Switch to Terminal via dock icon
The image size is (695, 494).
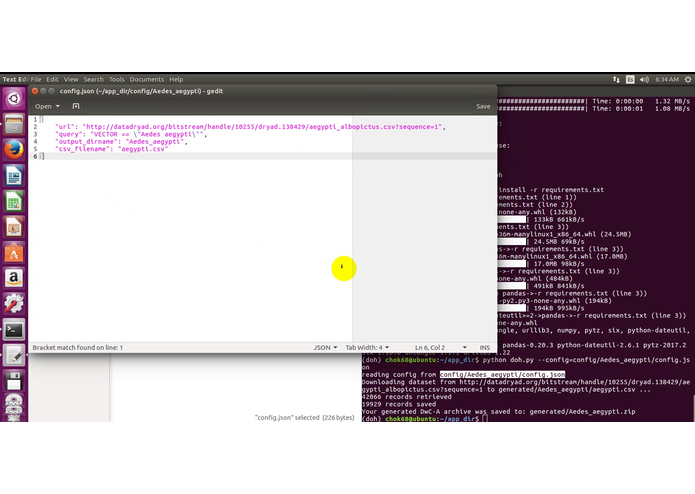click(14, 330)
